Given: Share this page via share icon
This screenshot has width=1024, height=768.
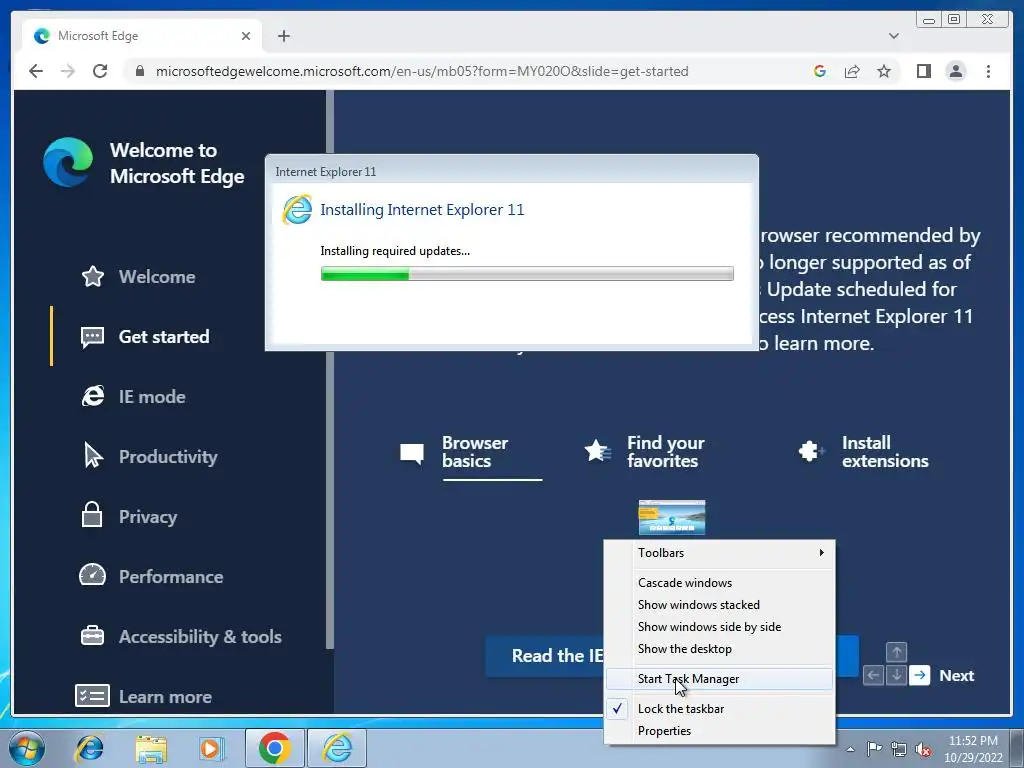Looking at the screenshot, I should pyautogui.click(x=852, y=71).
